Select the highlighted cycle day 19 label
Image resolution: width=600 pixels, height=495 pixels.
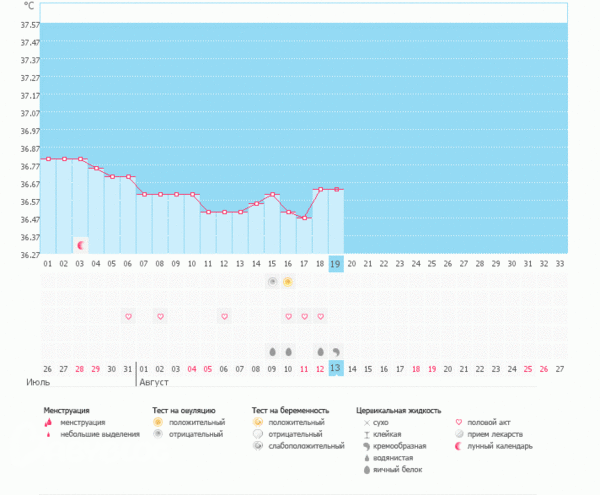tap(336, 263)
